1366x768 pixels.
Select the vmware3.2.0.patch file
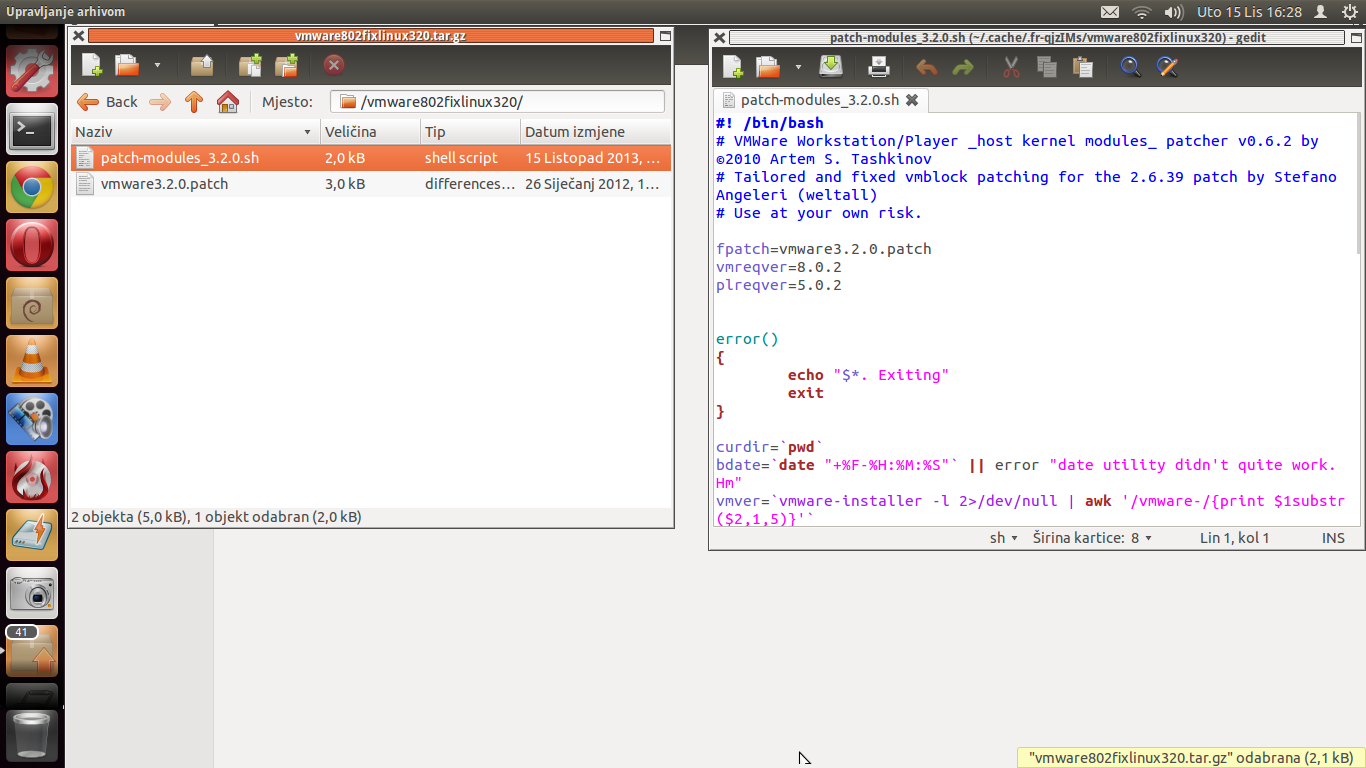164,184
